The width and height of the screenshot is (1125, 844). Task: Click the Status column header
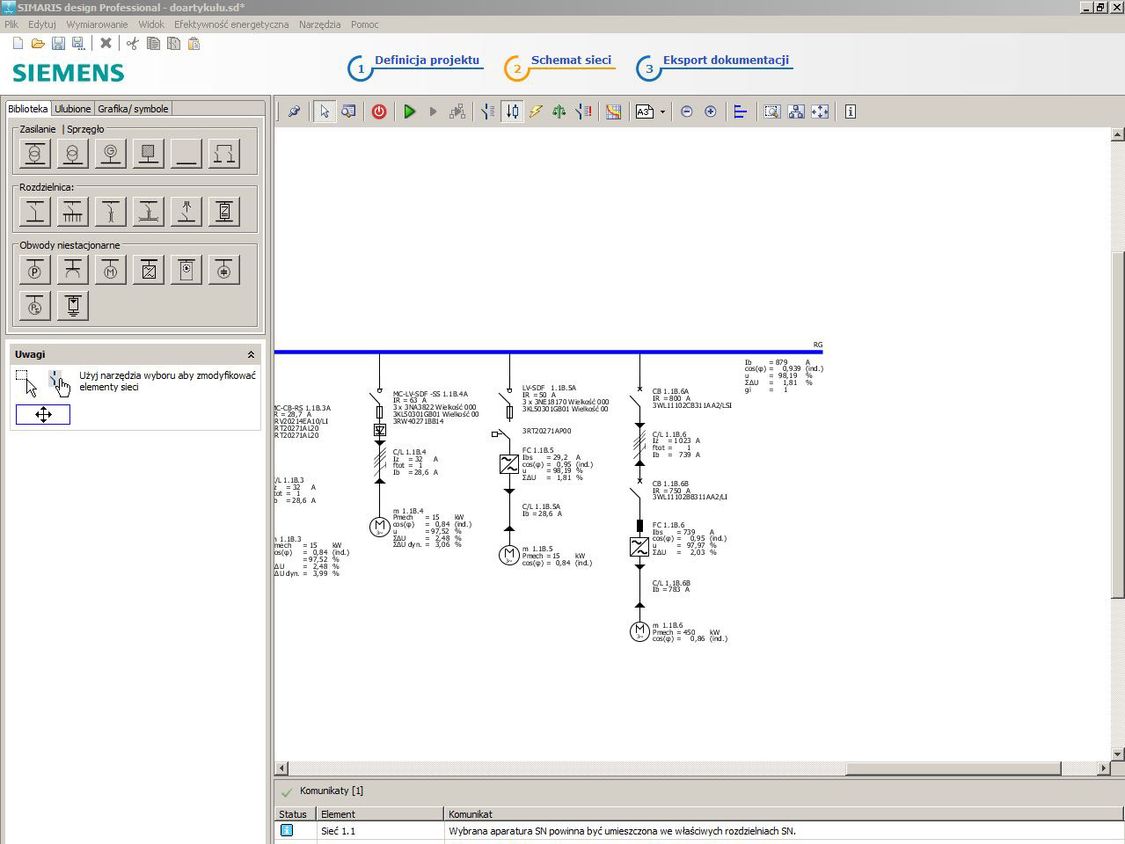[293, 814]
